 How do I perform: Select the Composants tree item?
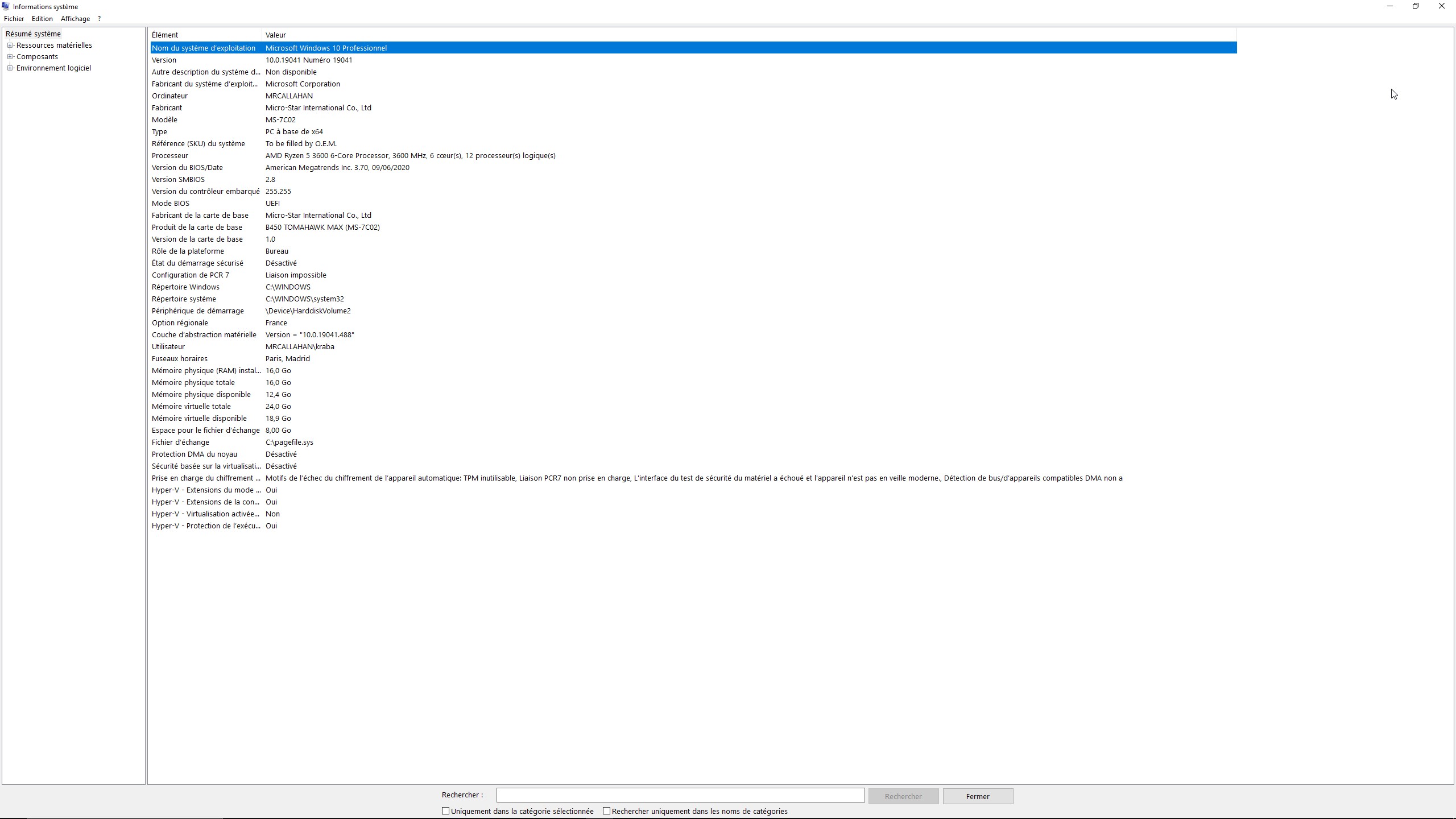(37, 57)
